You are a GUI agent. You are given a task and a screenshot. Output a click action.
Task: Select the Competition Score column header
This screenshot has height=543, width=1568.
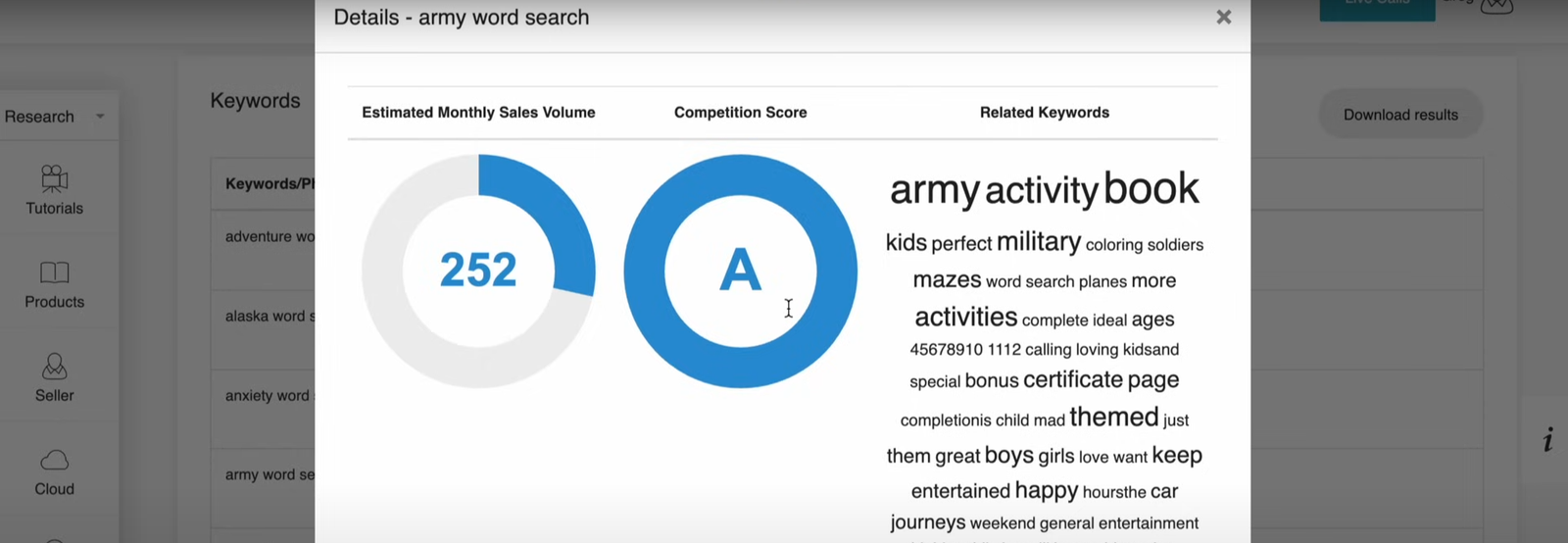(740, 113)
